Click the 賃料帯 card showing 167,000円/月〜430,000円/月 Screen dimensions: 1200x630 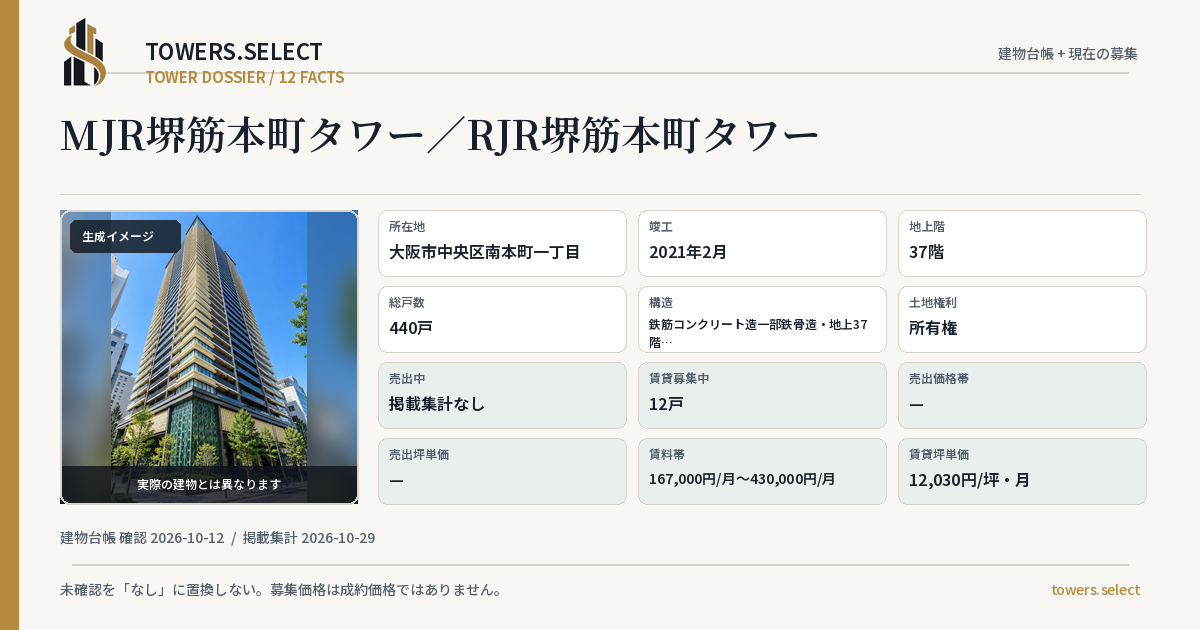click(x=762, y=471)
